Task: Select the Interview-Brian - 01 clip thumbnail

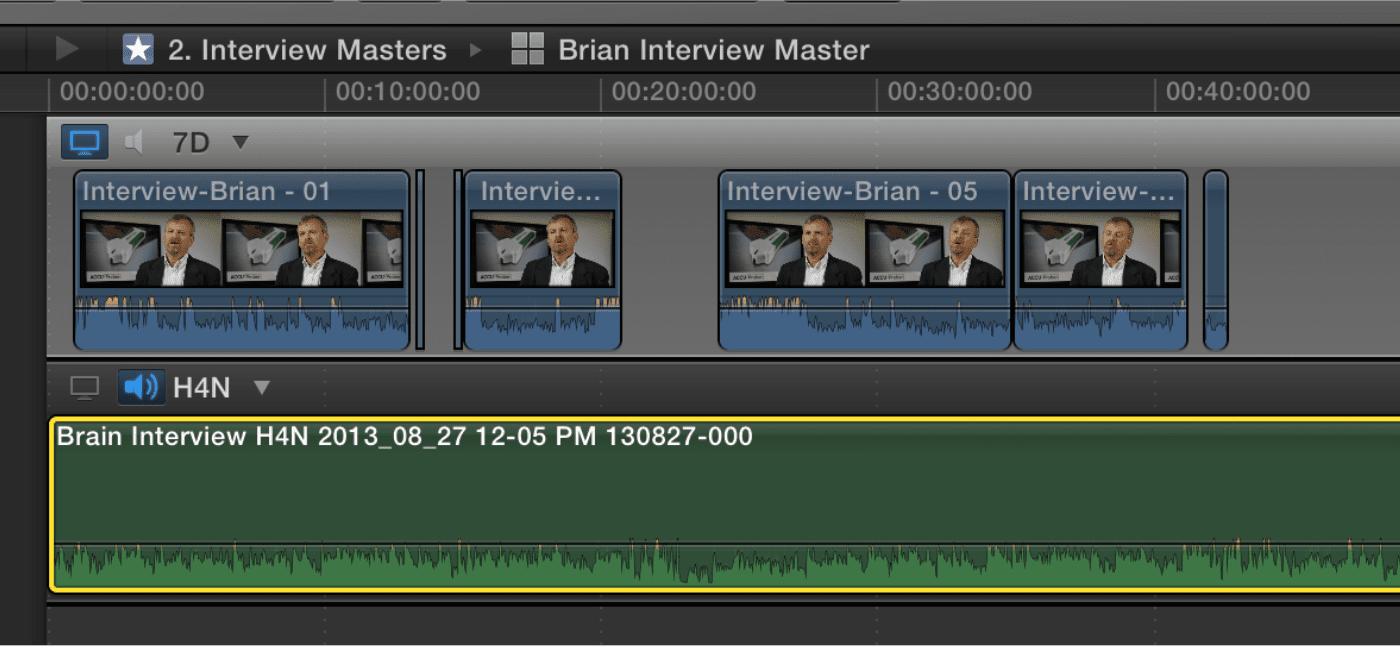Action: point(241,248)
